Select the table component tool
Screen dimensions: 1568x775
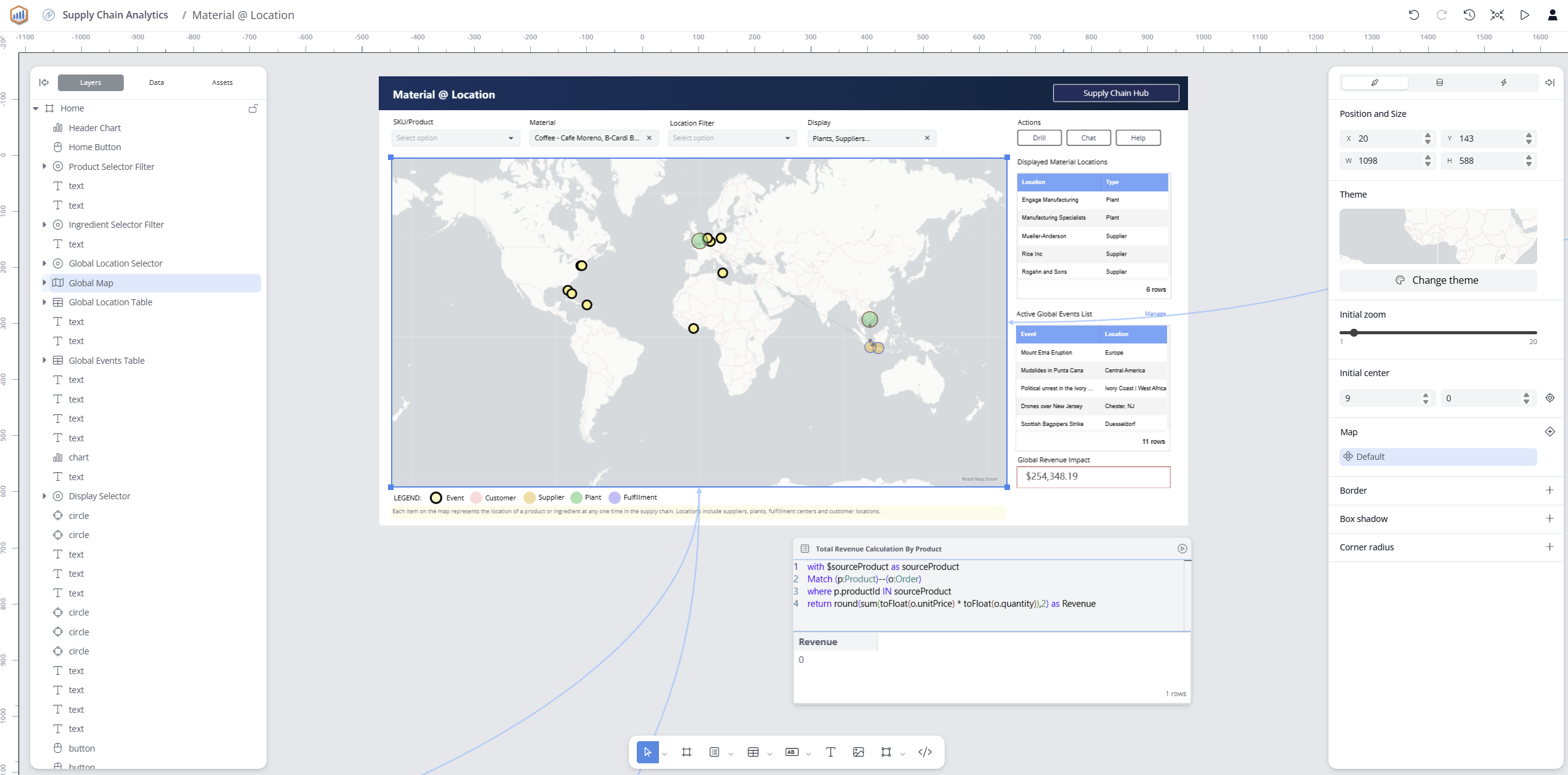coord(753,752)
